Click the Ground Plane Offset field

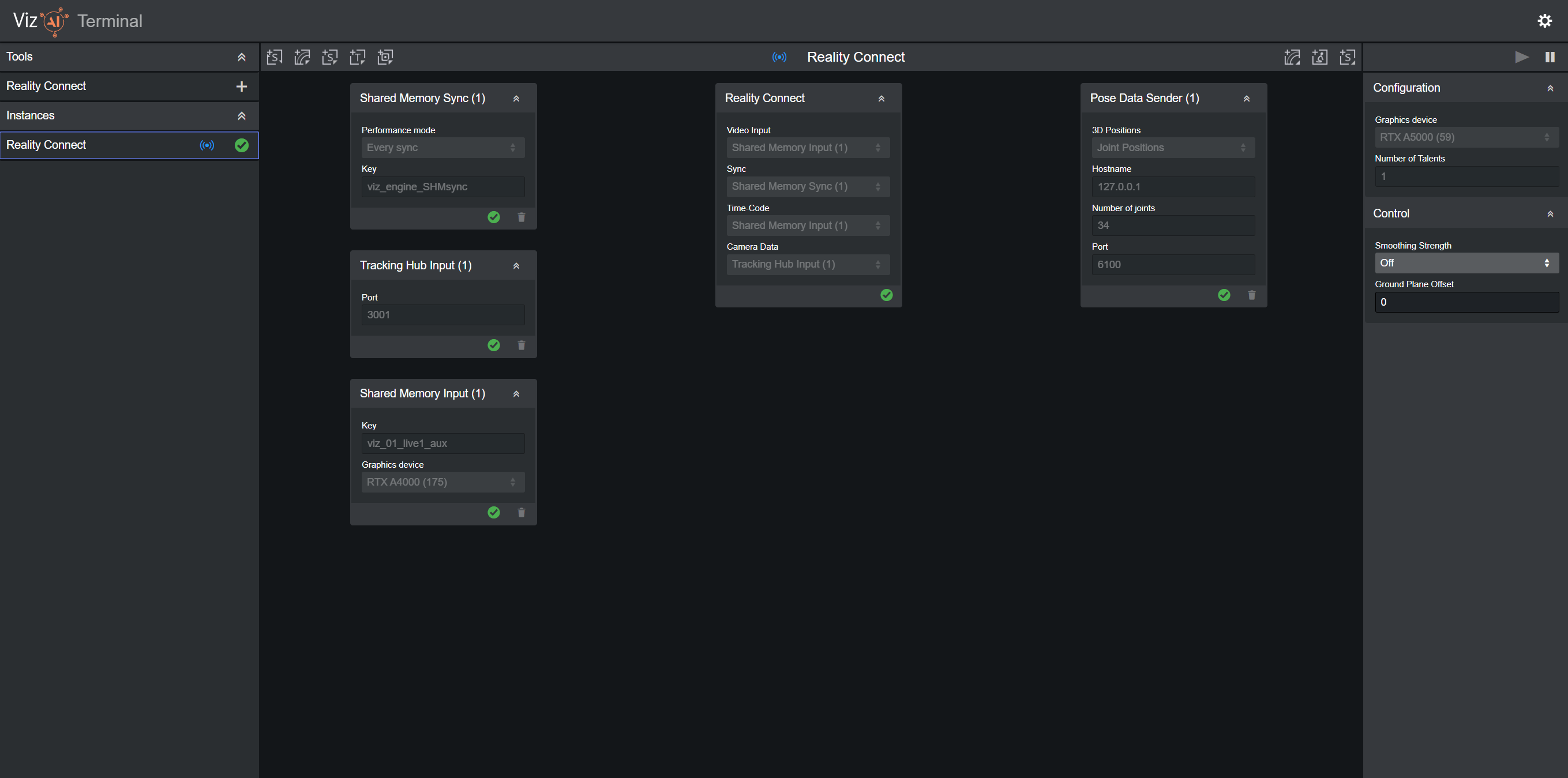(1467, 302)
